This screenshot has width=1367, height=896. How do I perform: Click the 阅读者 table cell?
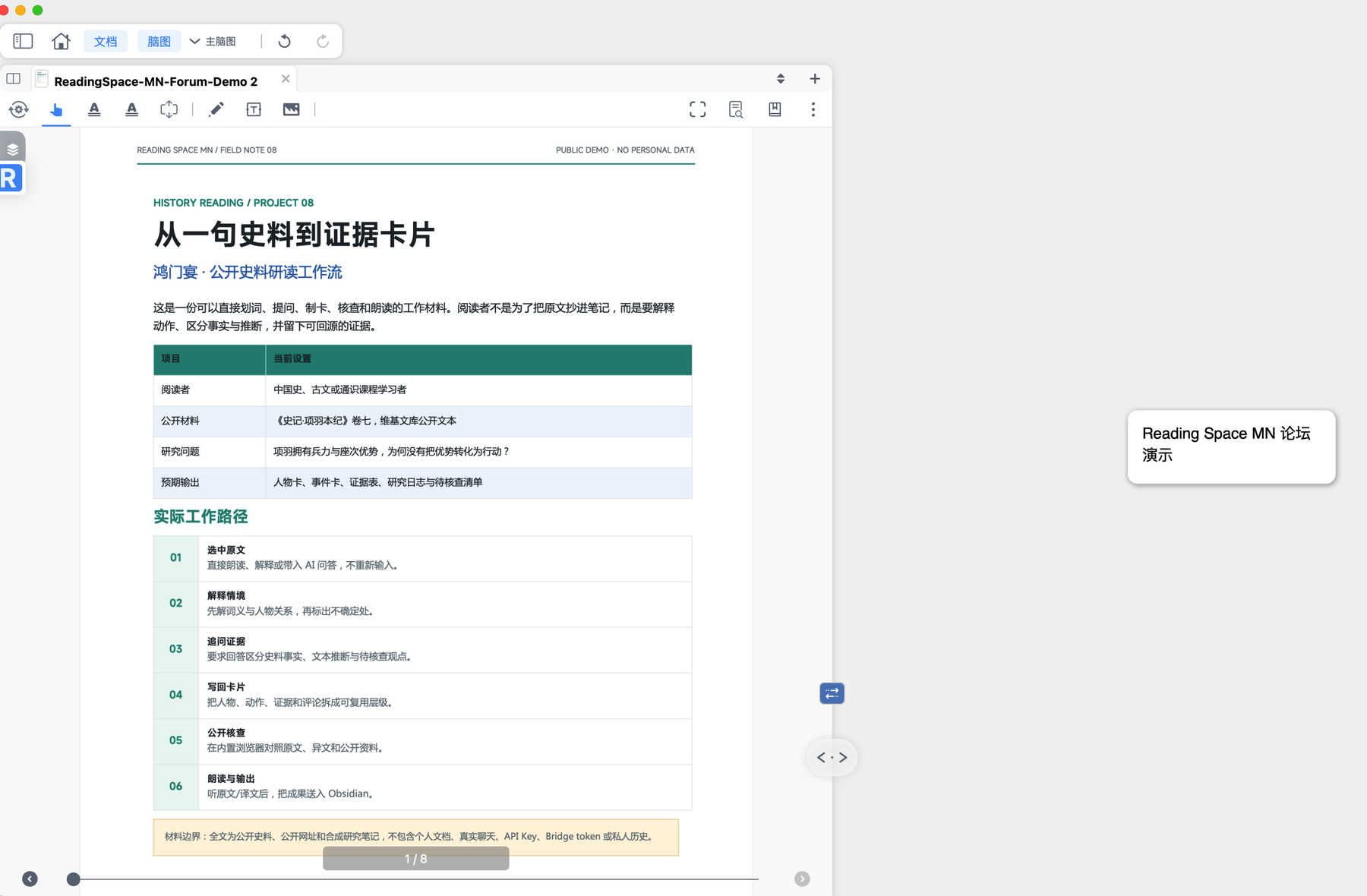click(210, 390)
